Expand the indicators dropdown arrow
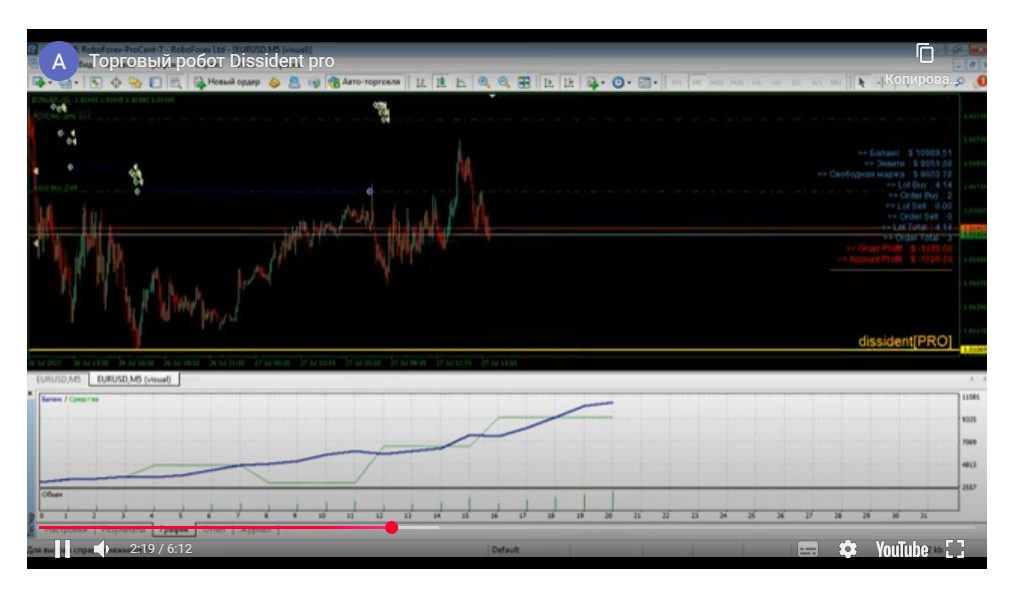The width and height of the screenshot is (1022, 590). pos(603,83)
